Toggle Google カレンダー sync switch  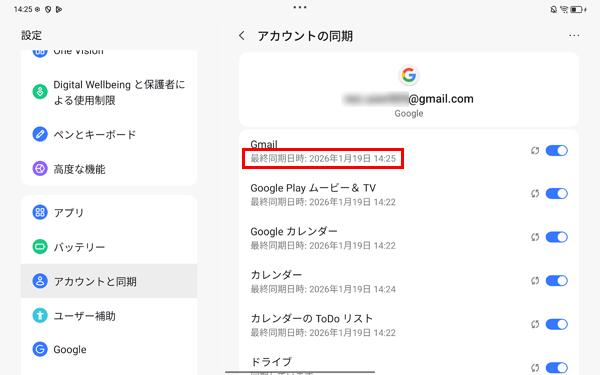click(556, 237)
